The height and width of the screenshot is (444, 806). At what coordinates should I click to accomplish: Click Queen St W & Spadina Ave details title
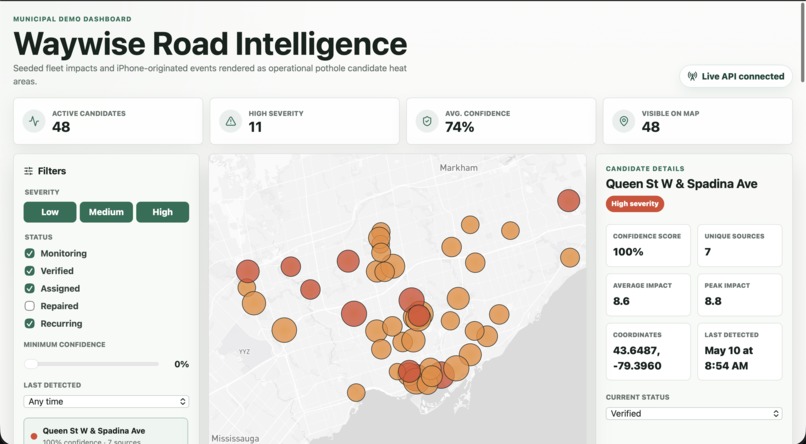coord(682,184)
